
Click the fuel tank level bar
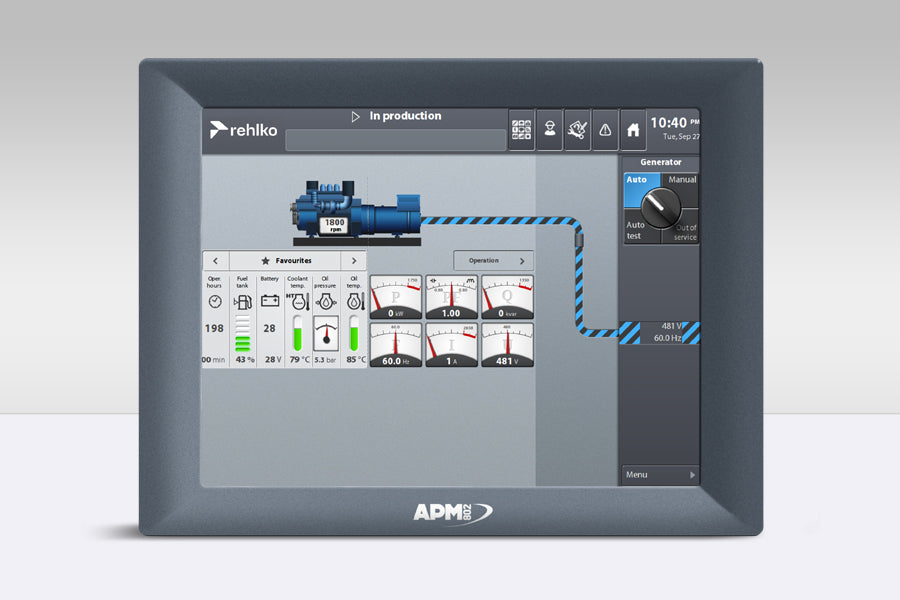(242, 335)
